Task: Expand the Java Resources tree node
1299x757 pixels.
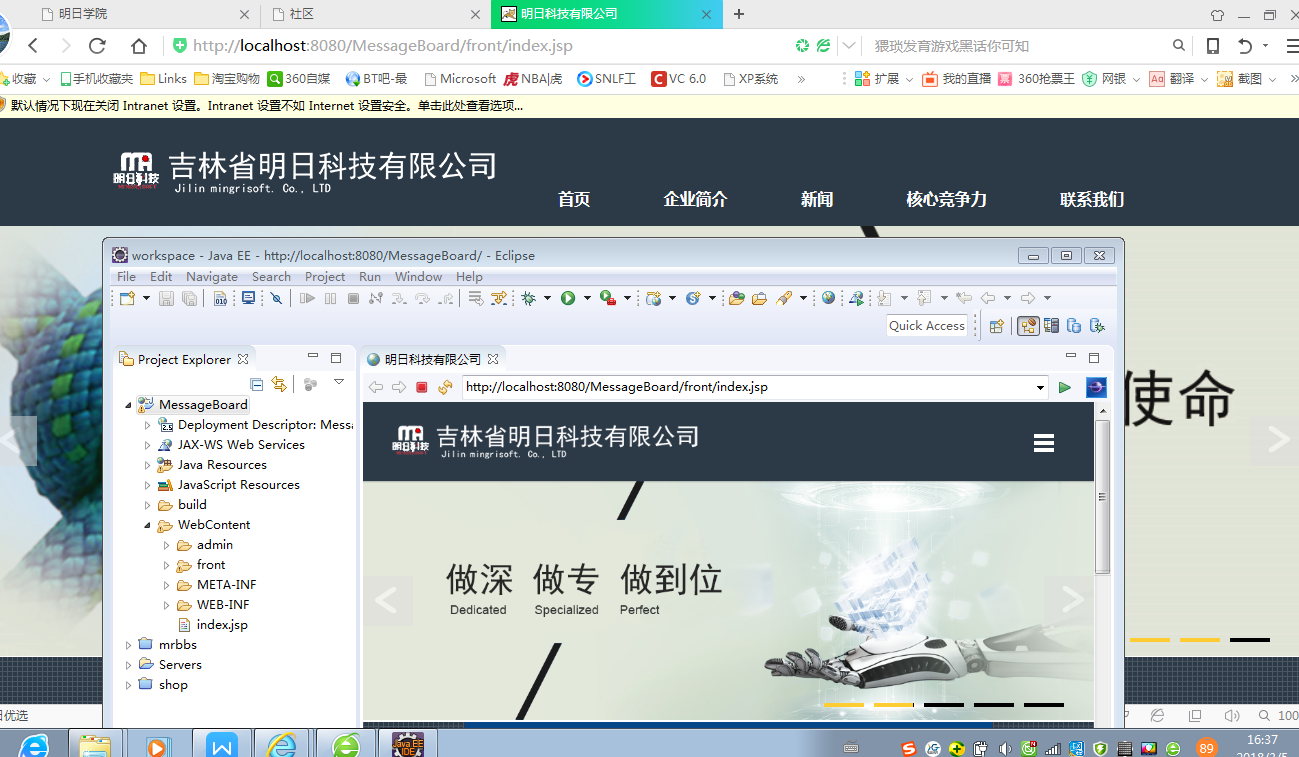Action: [x=147, y=465]
